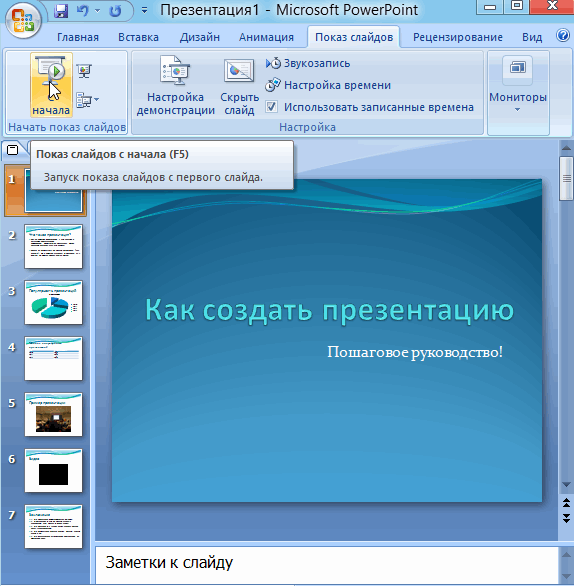
Task: Click the notes pane scroll up arrow
Action: (x=566, y=555)
